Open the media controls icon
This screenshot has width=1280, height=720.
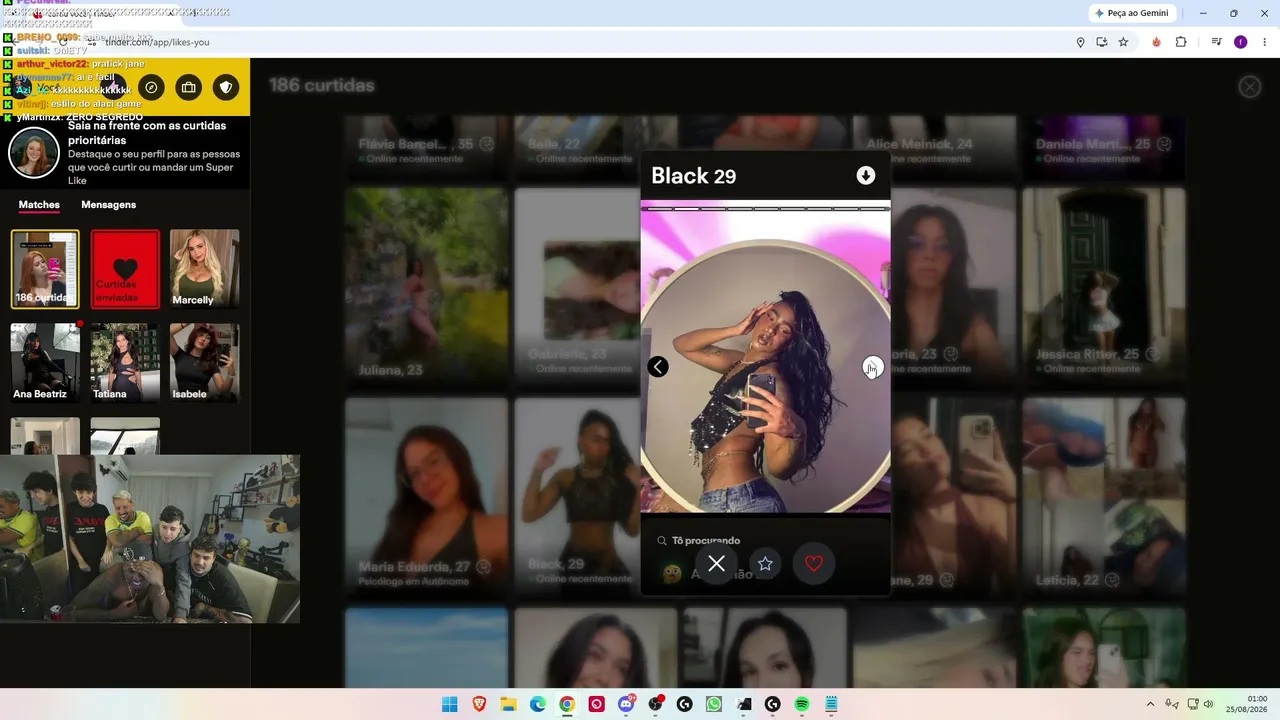(1217, 42)
